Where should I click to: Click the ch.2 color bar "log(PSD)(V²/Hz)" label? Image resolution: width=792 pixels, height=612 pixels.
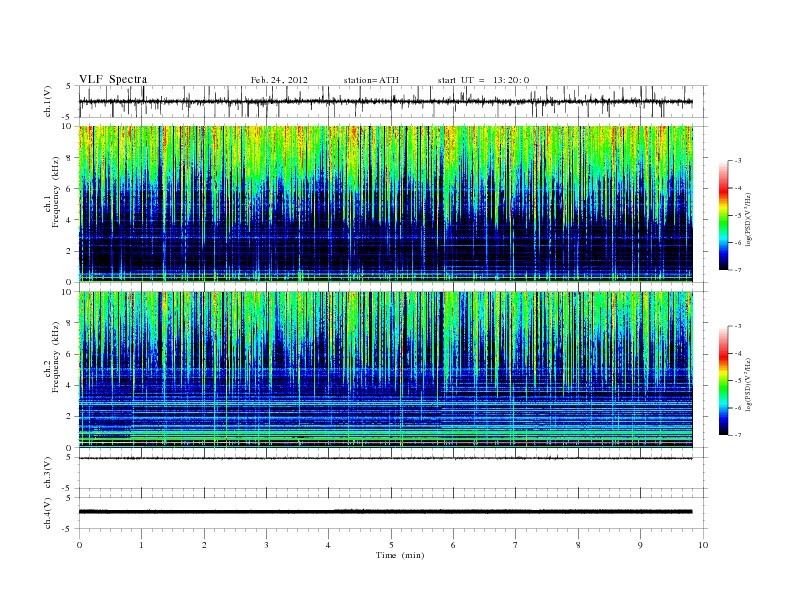(x=749, y=384)
